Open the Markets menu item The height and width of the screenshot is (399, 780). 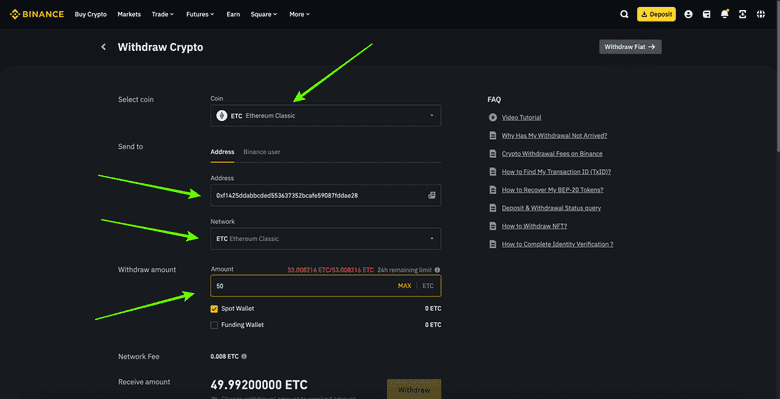(x=129, y=14)
